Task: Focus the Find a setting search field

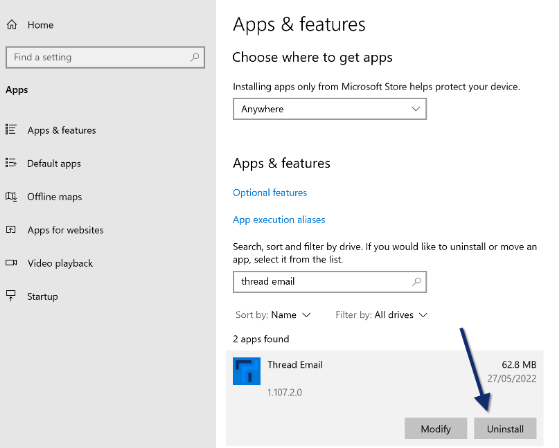Action: (105, 57)
